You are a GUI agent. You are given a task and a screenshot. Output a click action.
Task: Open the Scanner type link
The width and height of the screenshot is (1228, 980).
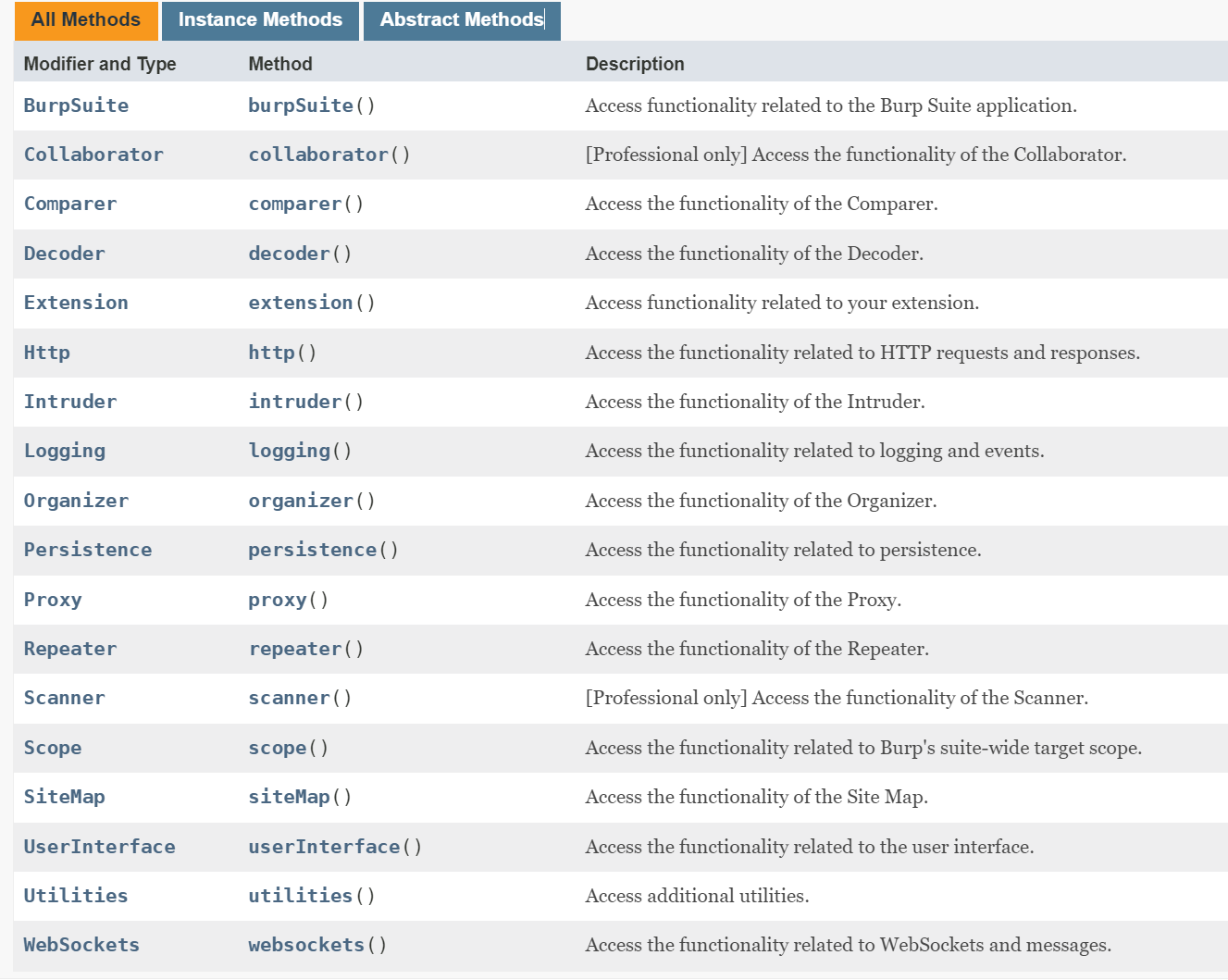64,698
